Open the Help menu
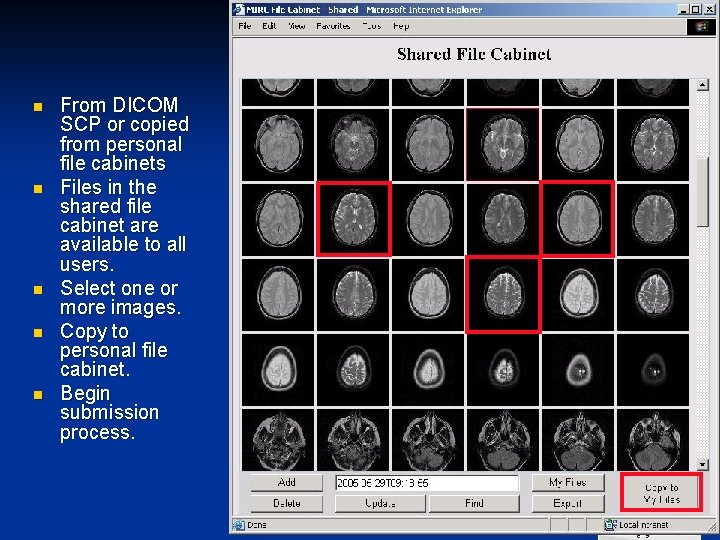 click(x=401, y=26)
